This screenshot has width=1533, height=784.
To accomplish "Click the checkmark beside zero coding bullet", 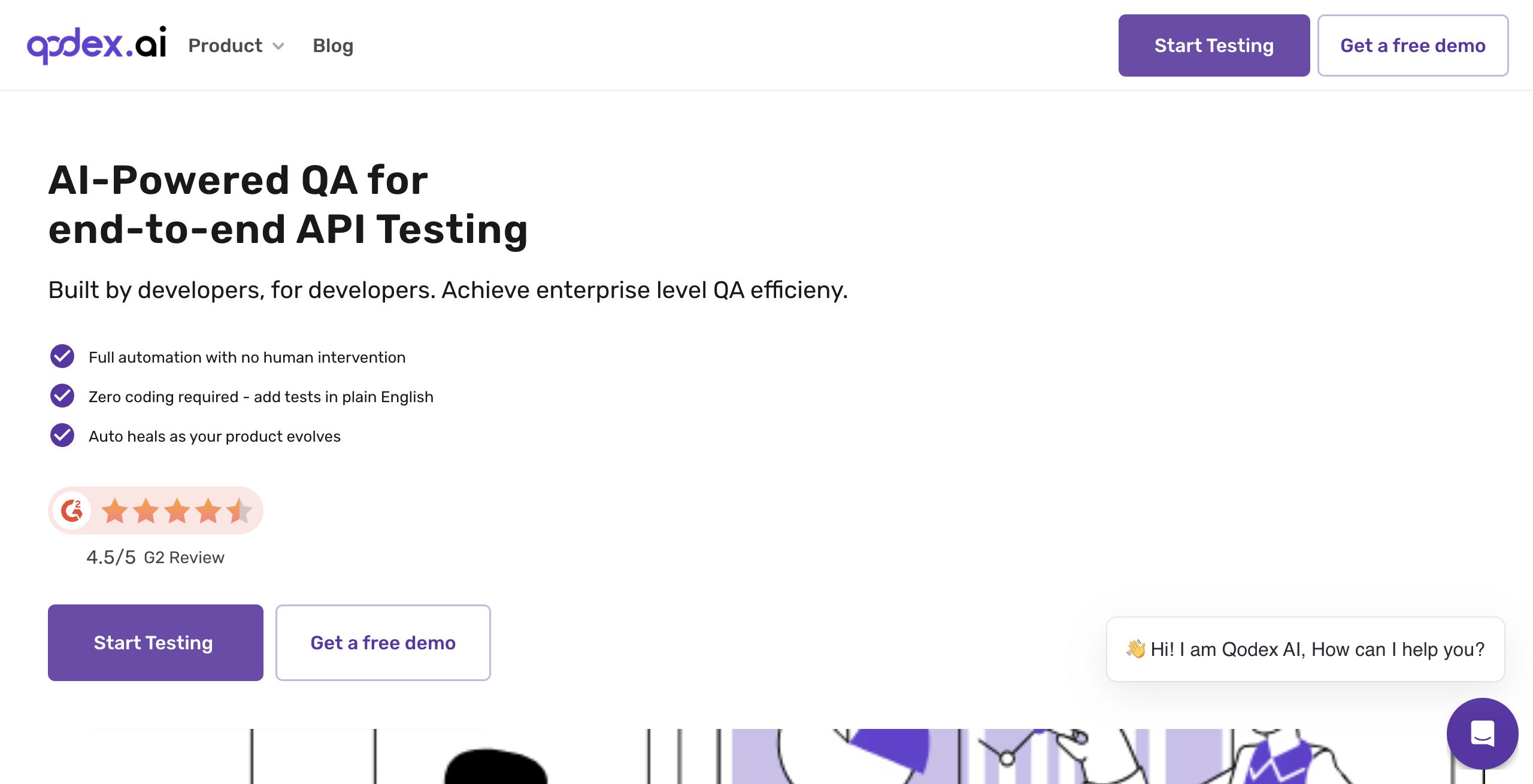I will click(62, 396).
